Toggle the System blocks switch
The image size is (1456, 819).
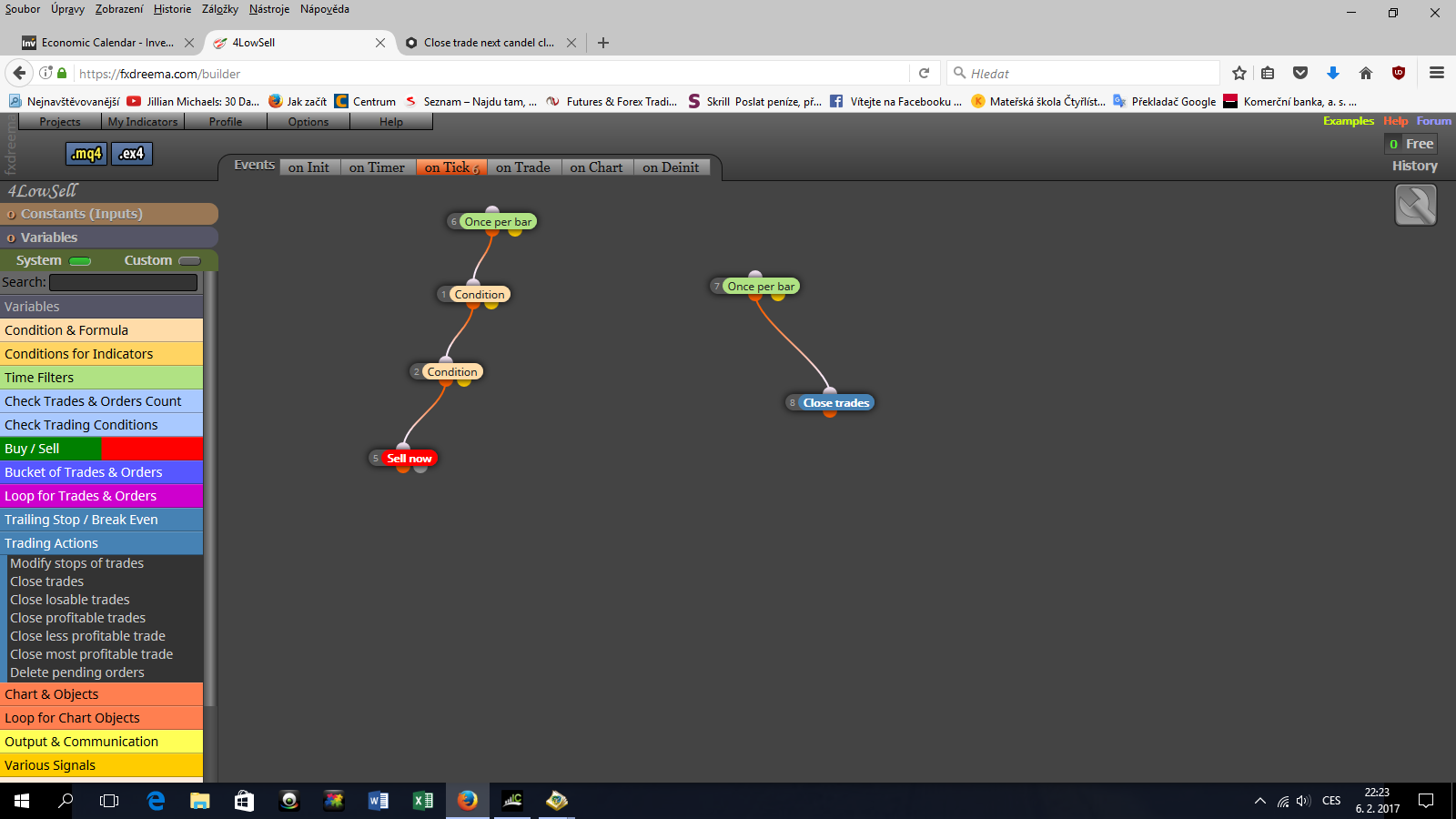pyautogui.click(x=80, y=261)
